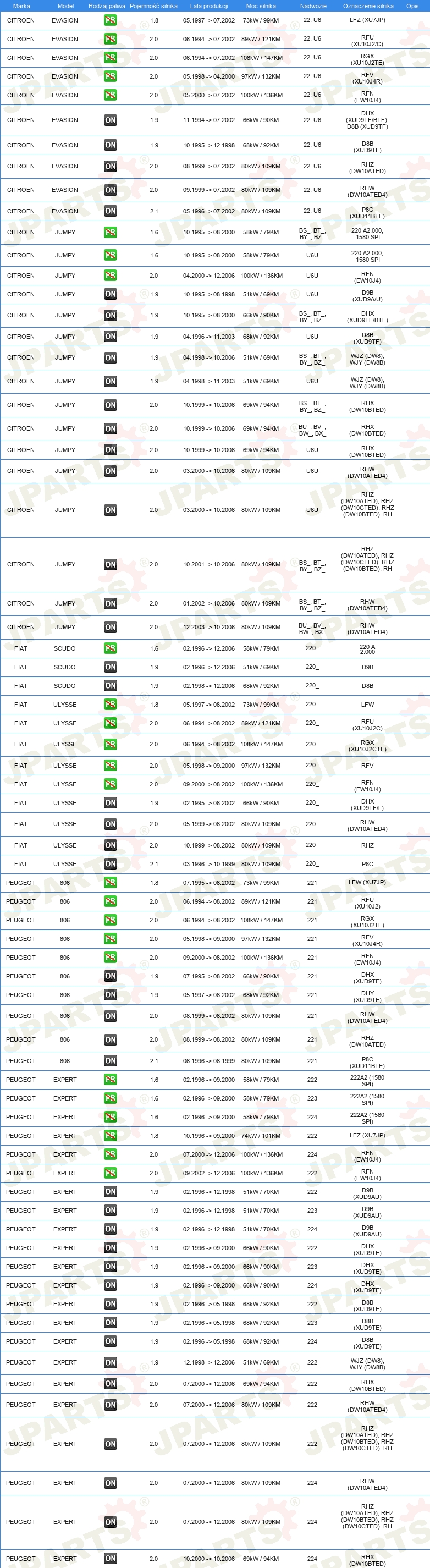The image size is (430, 1568).
Task: Select the 'RFU (XU10J2/C)' engine code cell
Action: [367, 41]
